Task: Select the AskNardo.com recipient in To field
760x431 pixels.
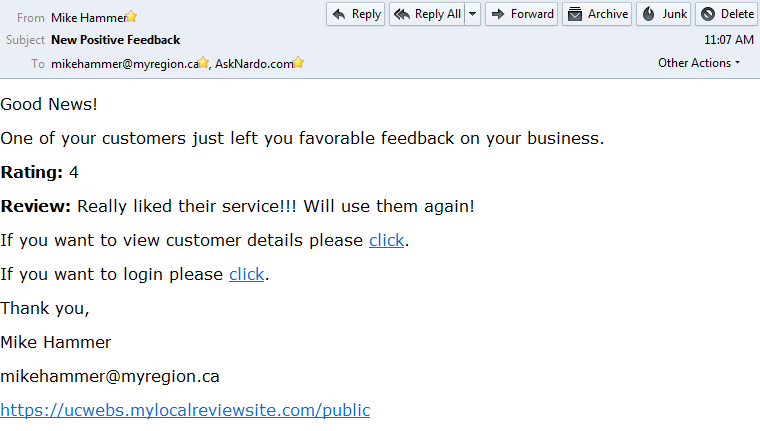Action: 254,63
